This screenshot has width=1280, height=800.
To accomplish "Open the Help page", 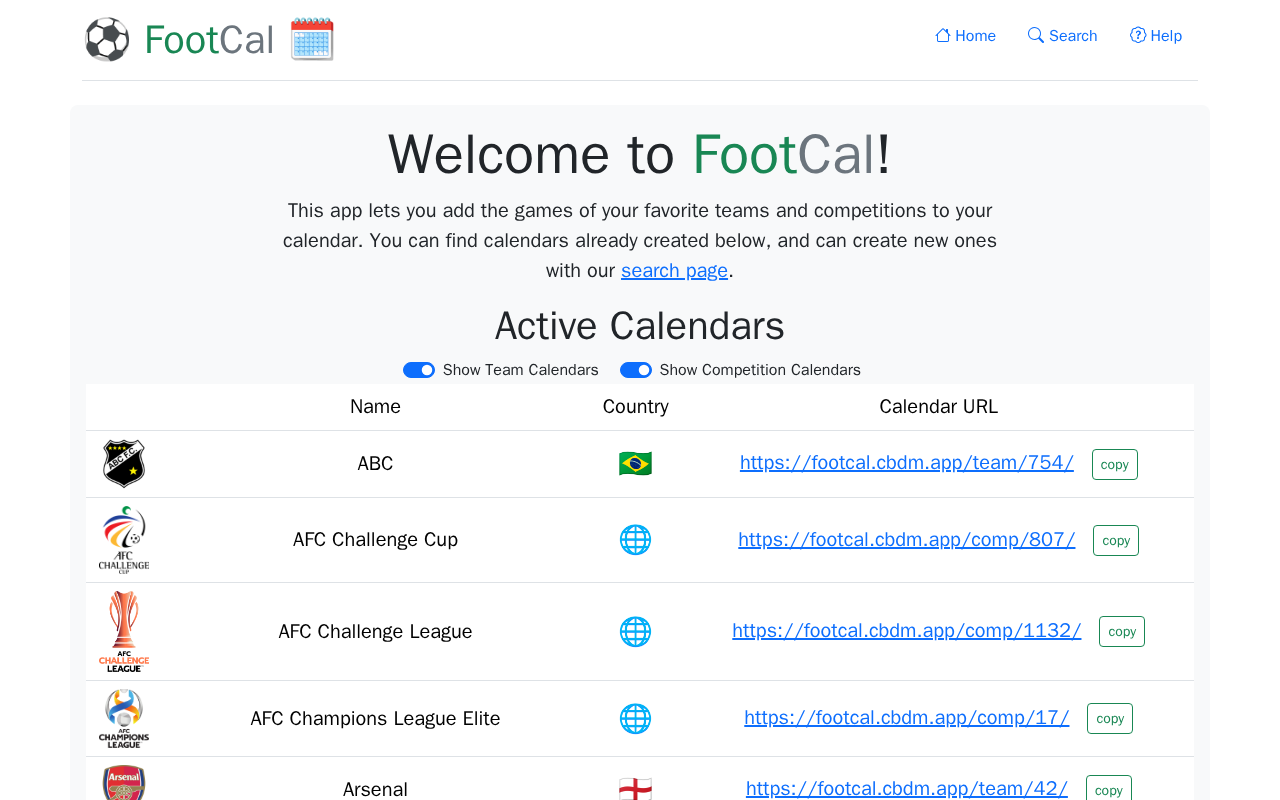I will coord(1156,36).
